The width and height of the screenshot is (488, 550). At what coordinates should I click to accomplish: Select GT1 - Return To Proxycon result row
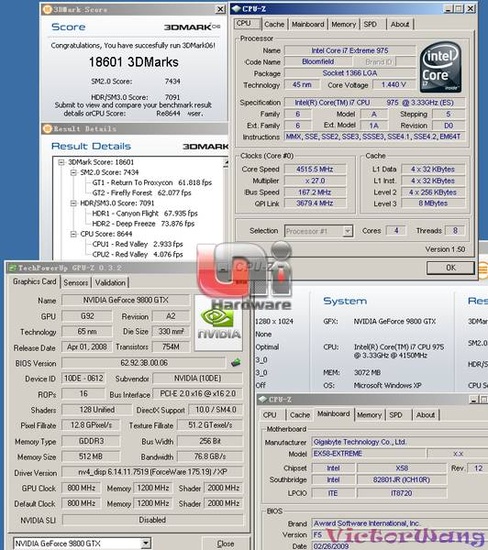(x=152, y=182)
